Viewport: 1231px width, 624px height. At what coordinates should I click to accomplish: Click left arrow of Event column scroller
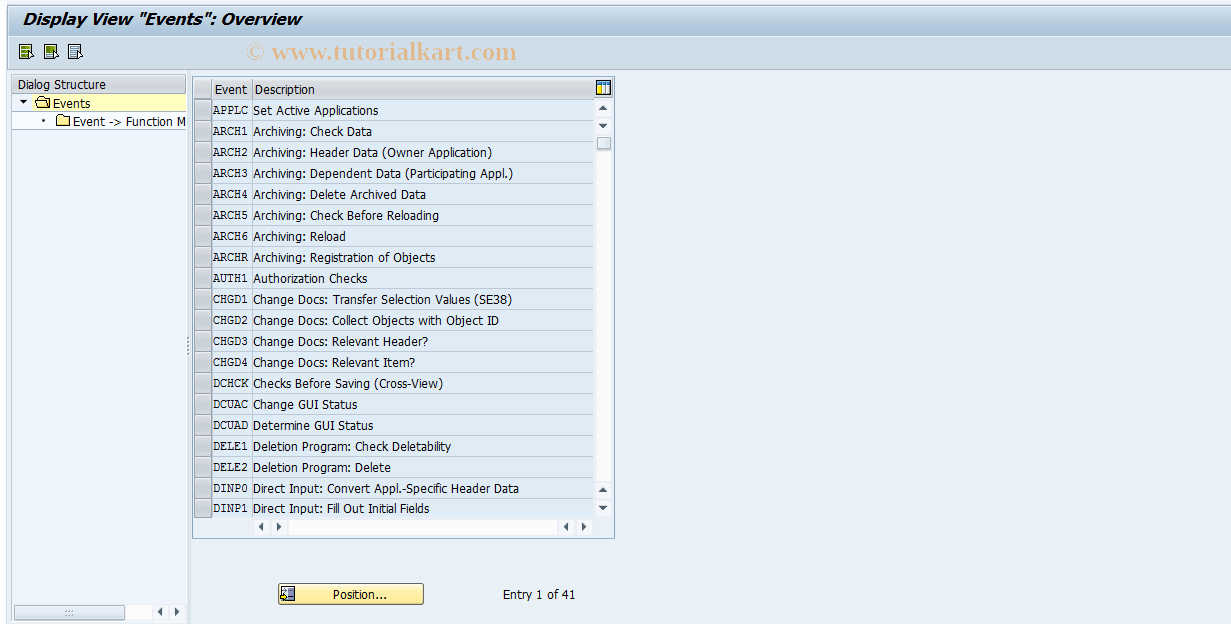click(x=262, y=526)
